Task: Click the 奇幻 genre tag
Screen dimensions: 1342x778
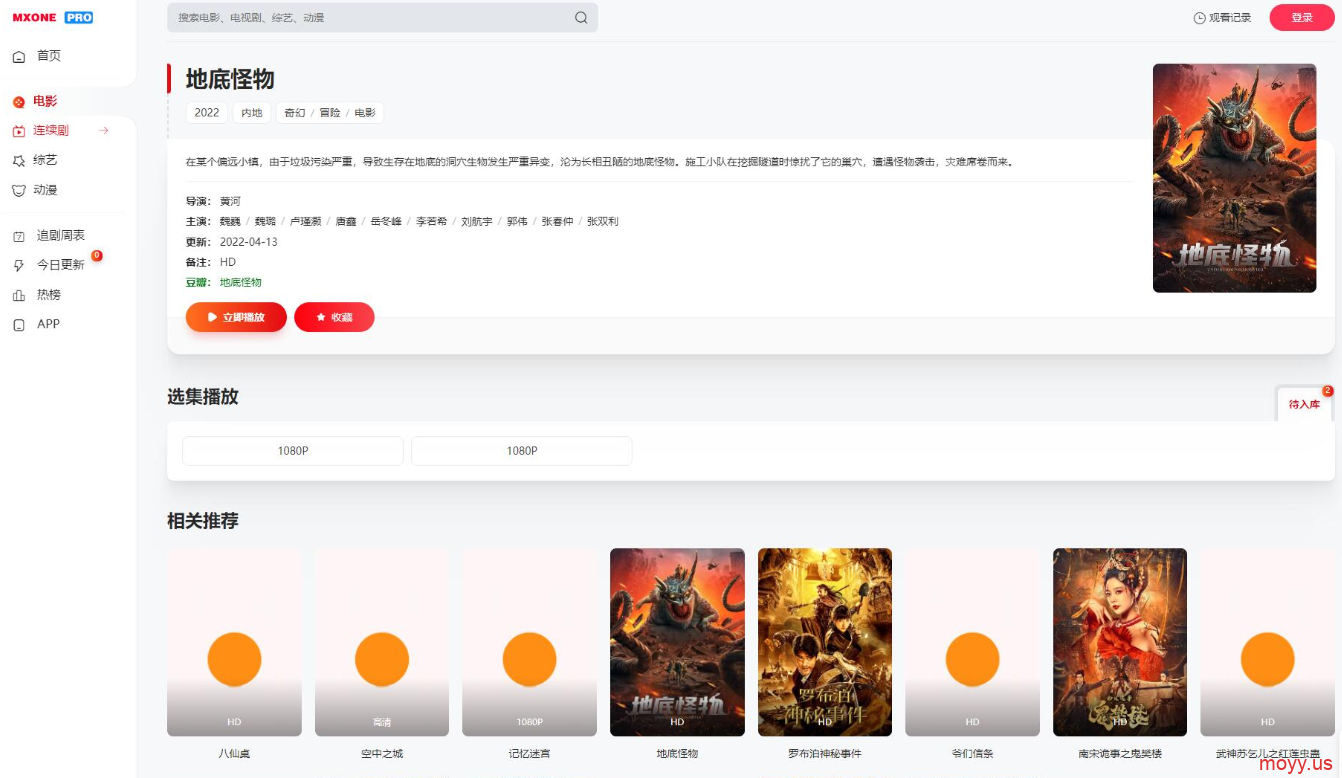Action: [x=294, y=113]
